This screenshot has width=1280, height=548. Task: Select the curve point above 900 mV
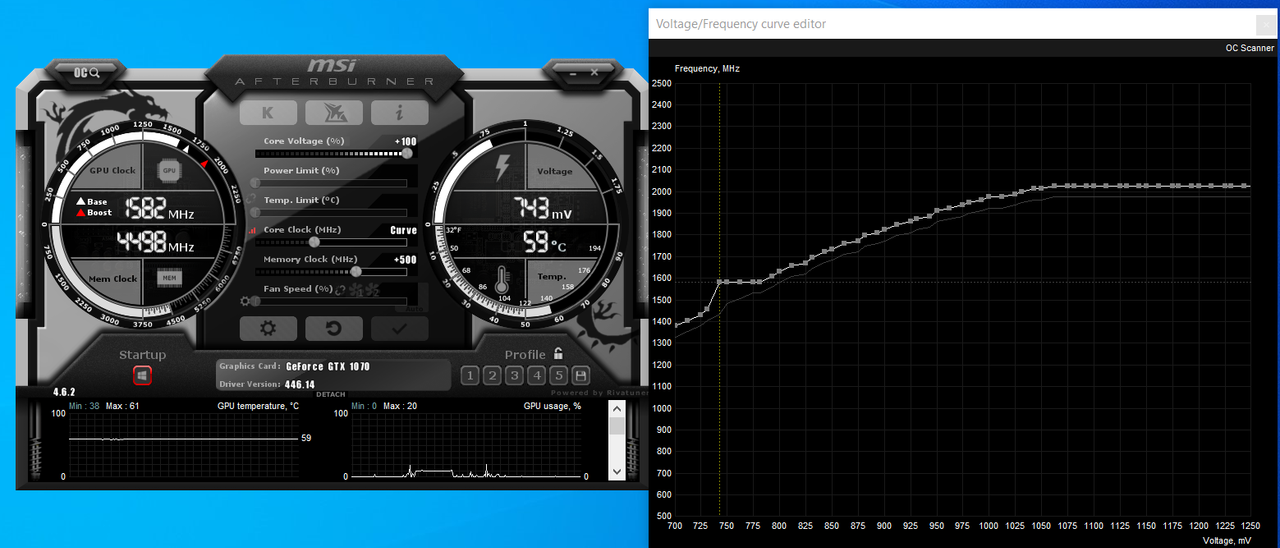[x=884, y=229]
